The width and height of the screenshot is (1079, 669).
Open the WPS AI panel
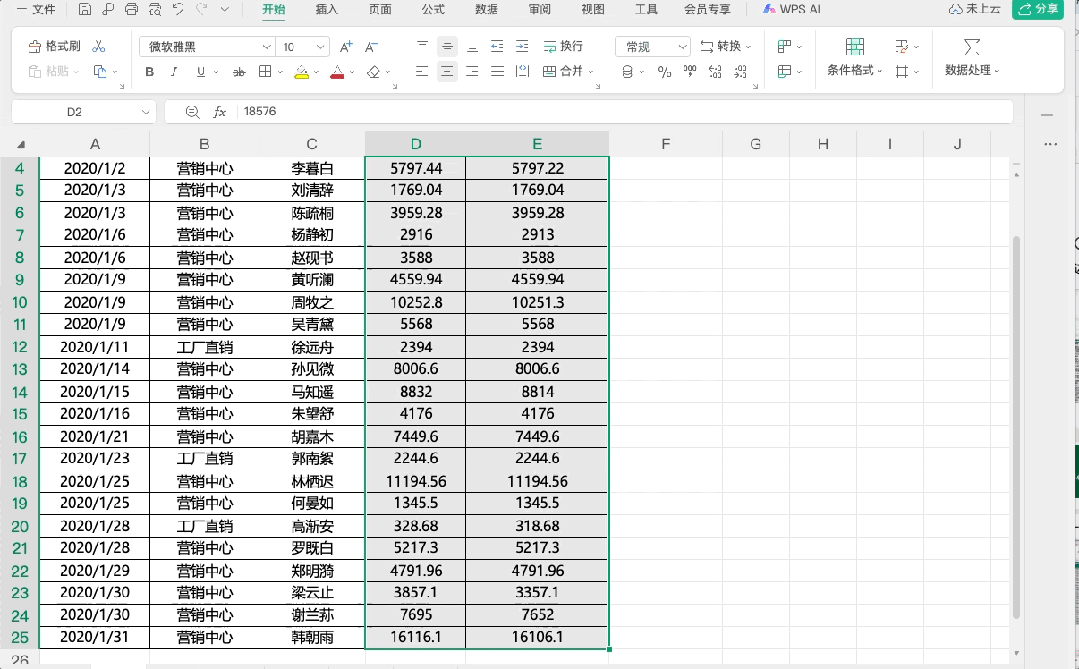pyautogui.click(x=791, y=9)
